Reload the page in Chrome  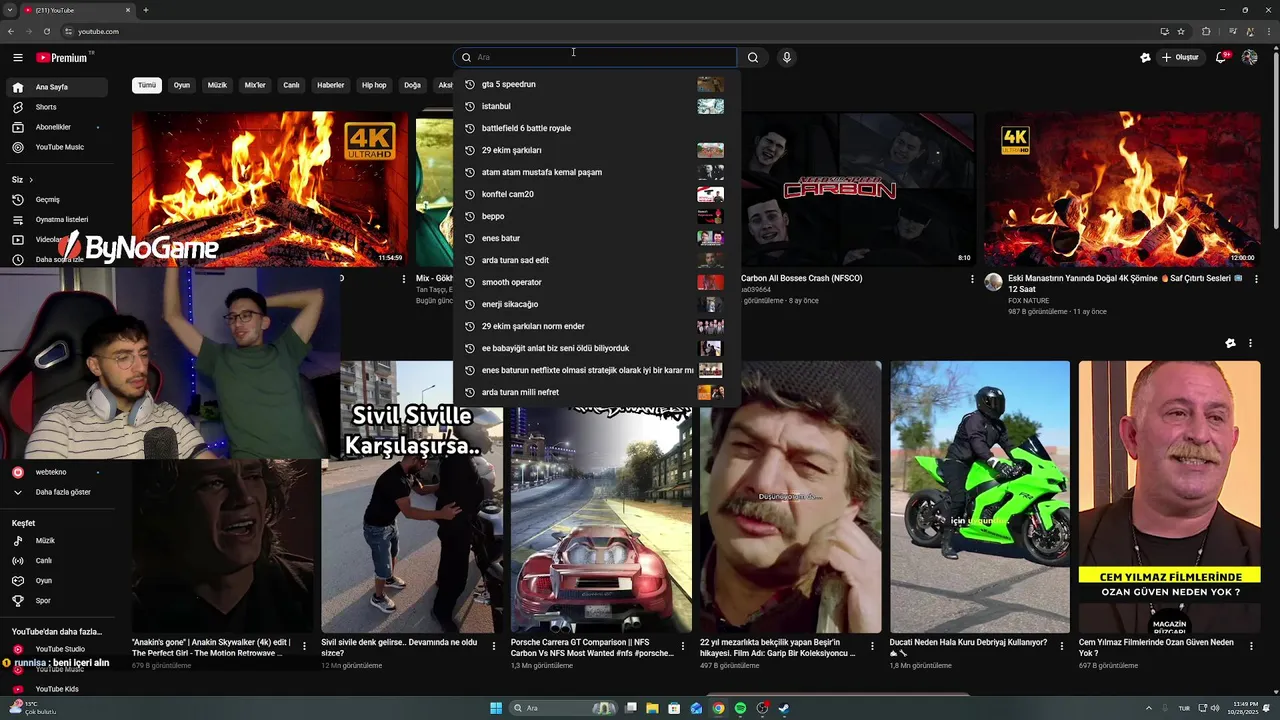(46, 31)
